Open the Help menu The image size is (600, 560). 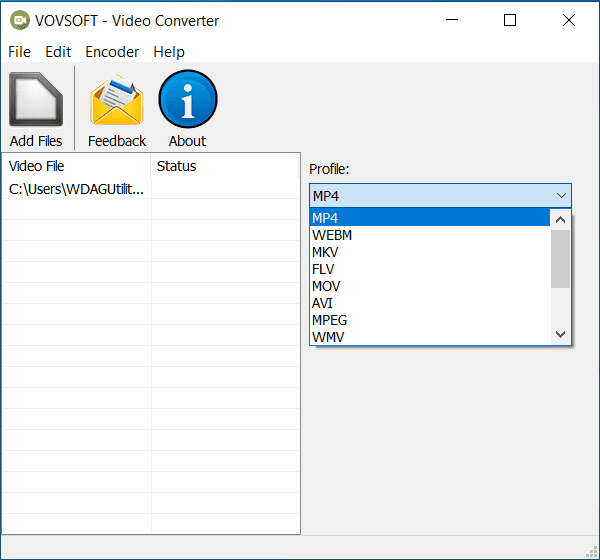[x=169, y=52]
